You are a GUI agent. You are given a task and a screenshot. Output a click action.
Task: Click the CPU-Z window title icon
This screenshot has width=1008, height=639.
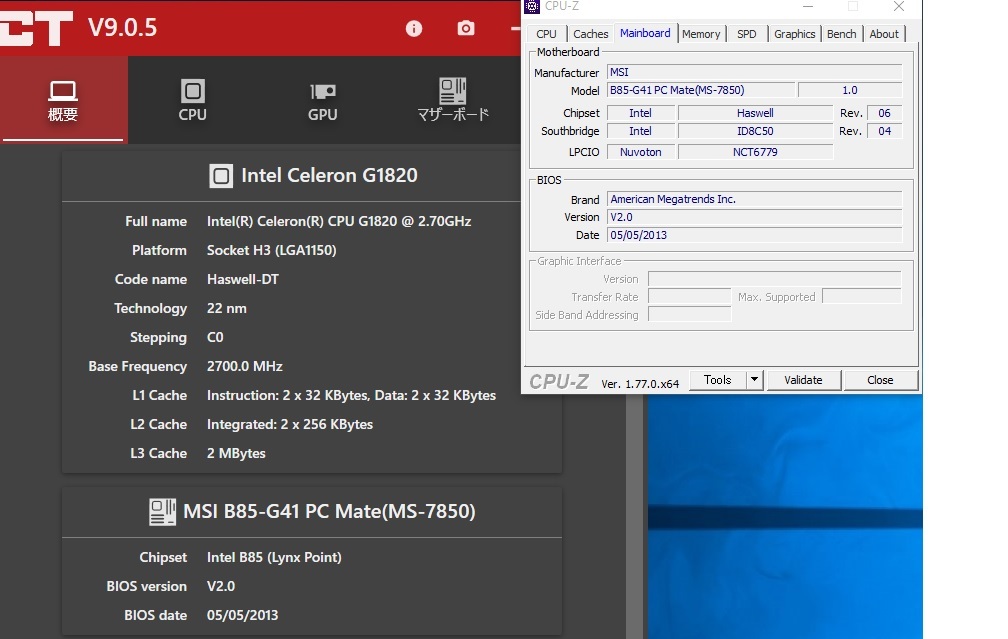532,6
